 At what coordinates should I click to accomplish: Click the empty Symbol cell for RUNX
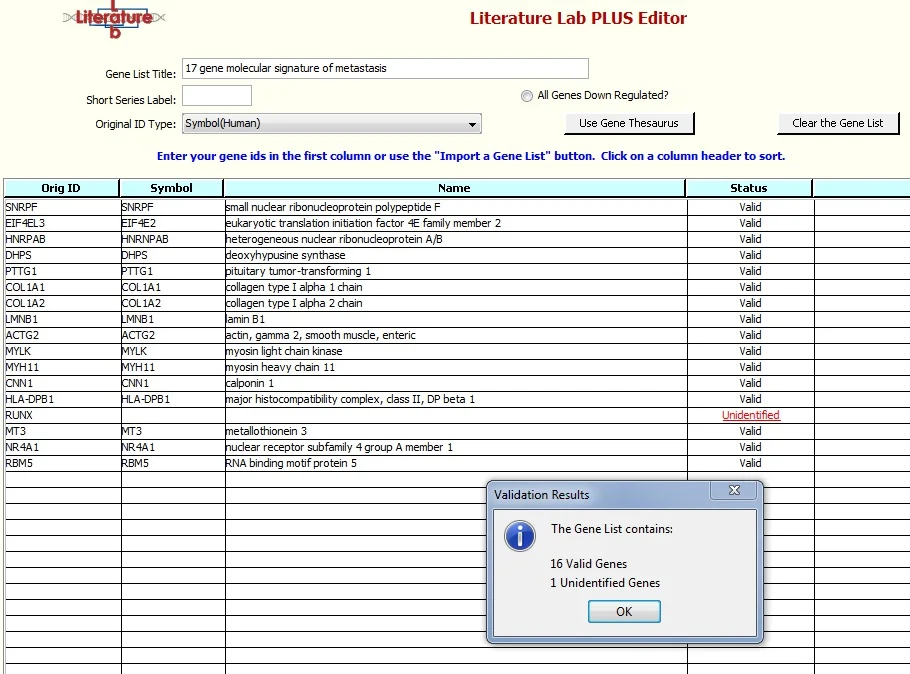coord(173,415)
